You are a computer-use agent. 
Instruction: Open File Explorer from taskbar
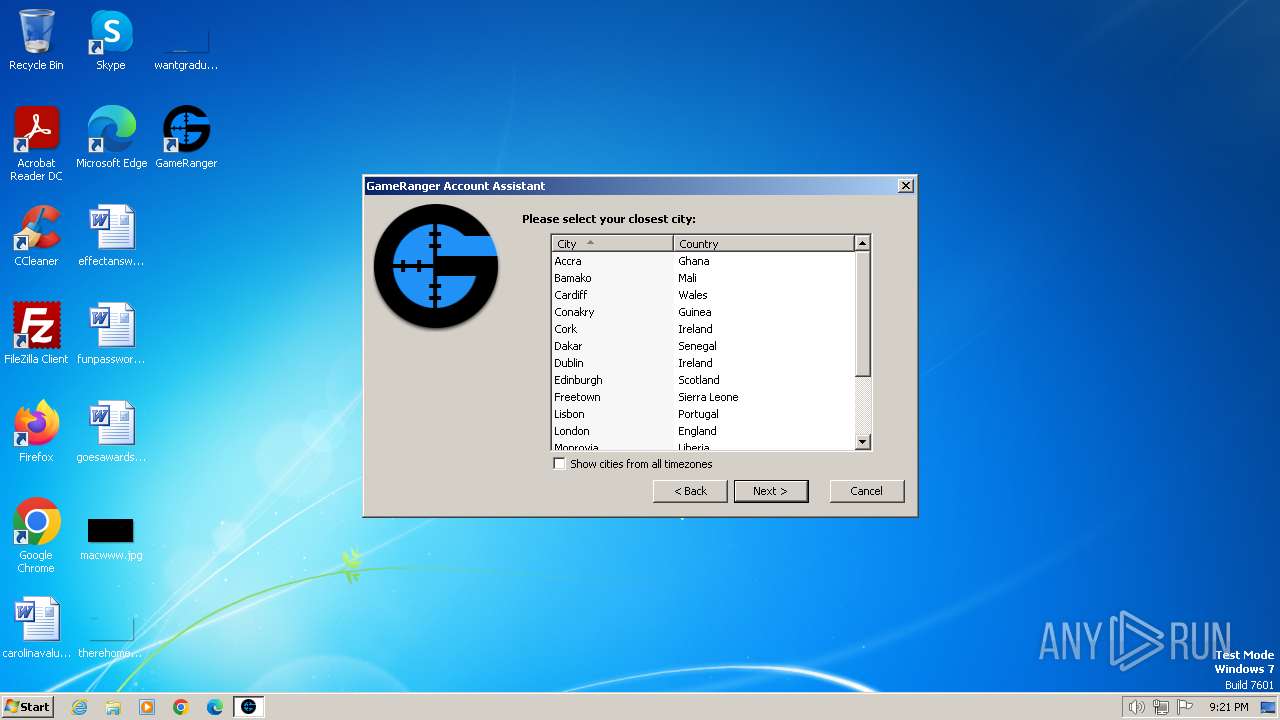pos(113,707)
